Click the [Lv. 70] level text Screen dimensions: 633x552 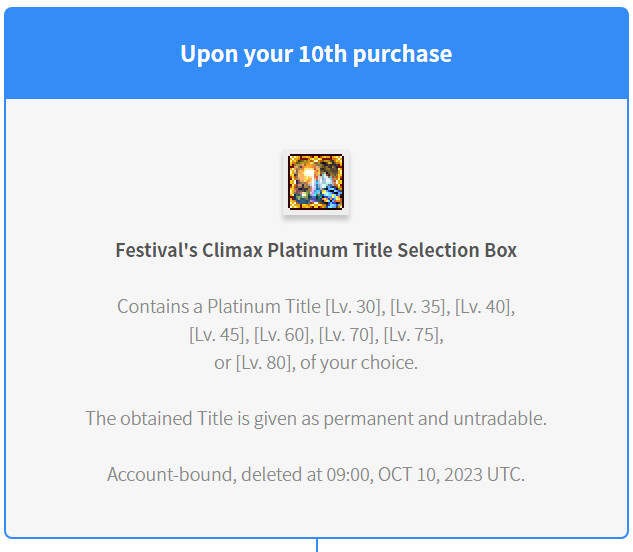[x=349, y=335]
